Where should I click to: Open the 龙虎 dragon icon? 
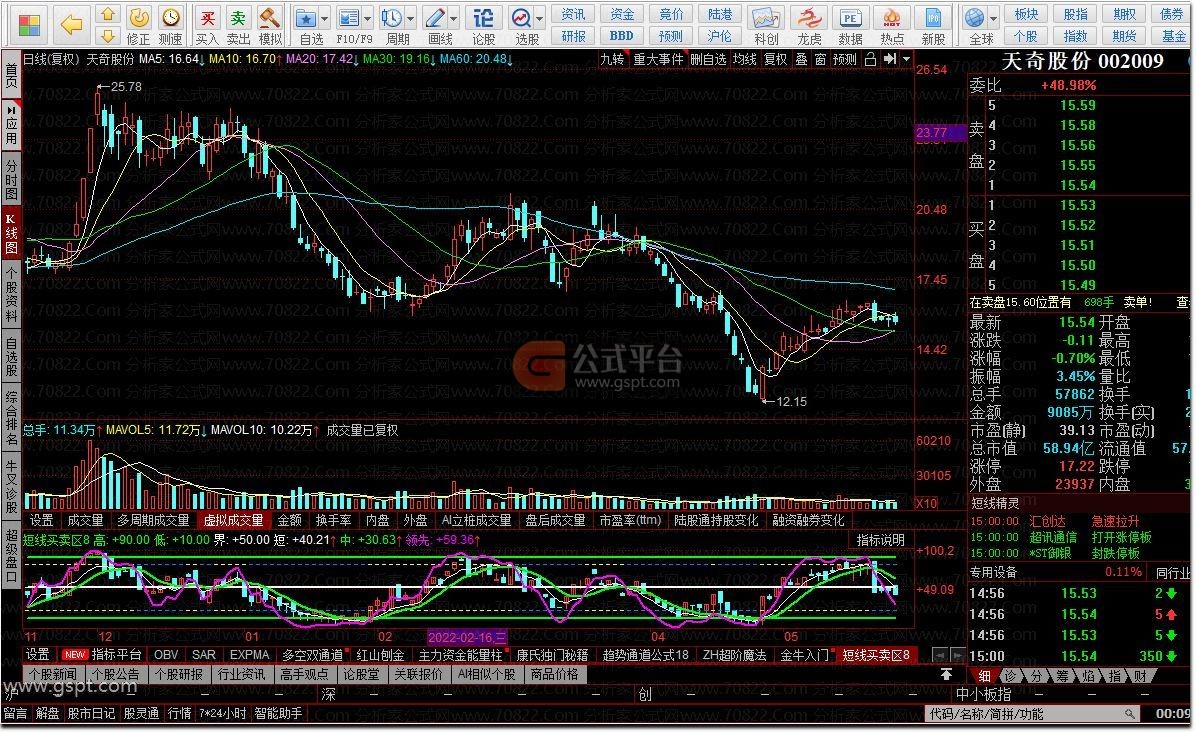pyautogui.click(x=809, y=18)
